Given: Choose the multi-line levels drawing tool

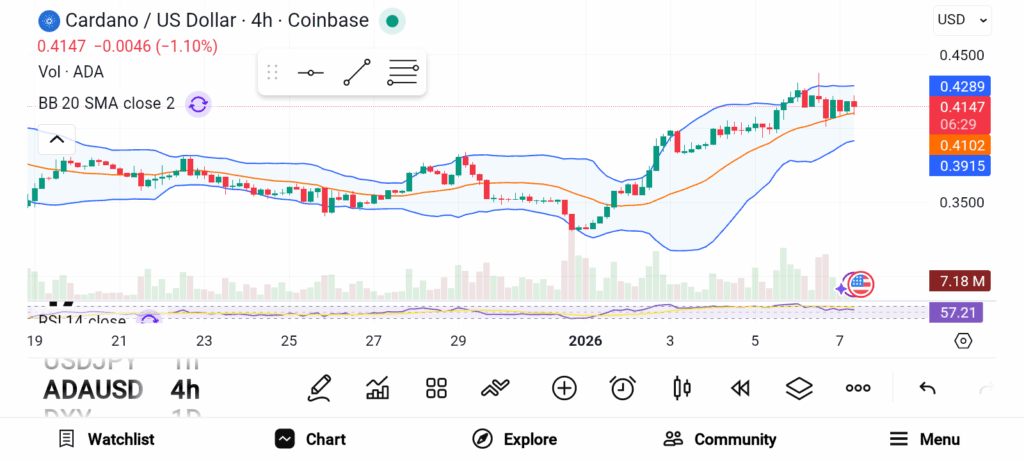Looking at the screenshot, I should point(403,72).
